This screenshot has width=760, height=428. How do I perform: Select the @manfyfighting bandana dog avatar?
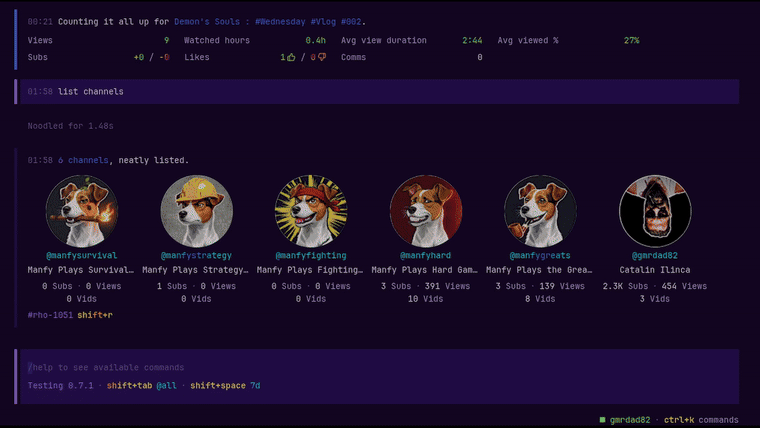point(311,211)
